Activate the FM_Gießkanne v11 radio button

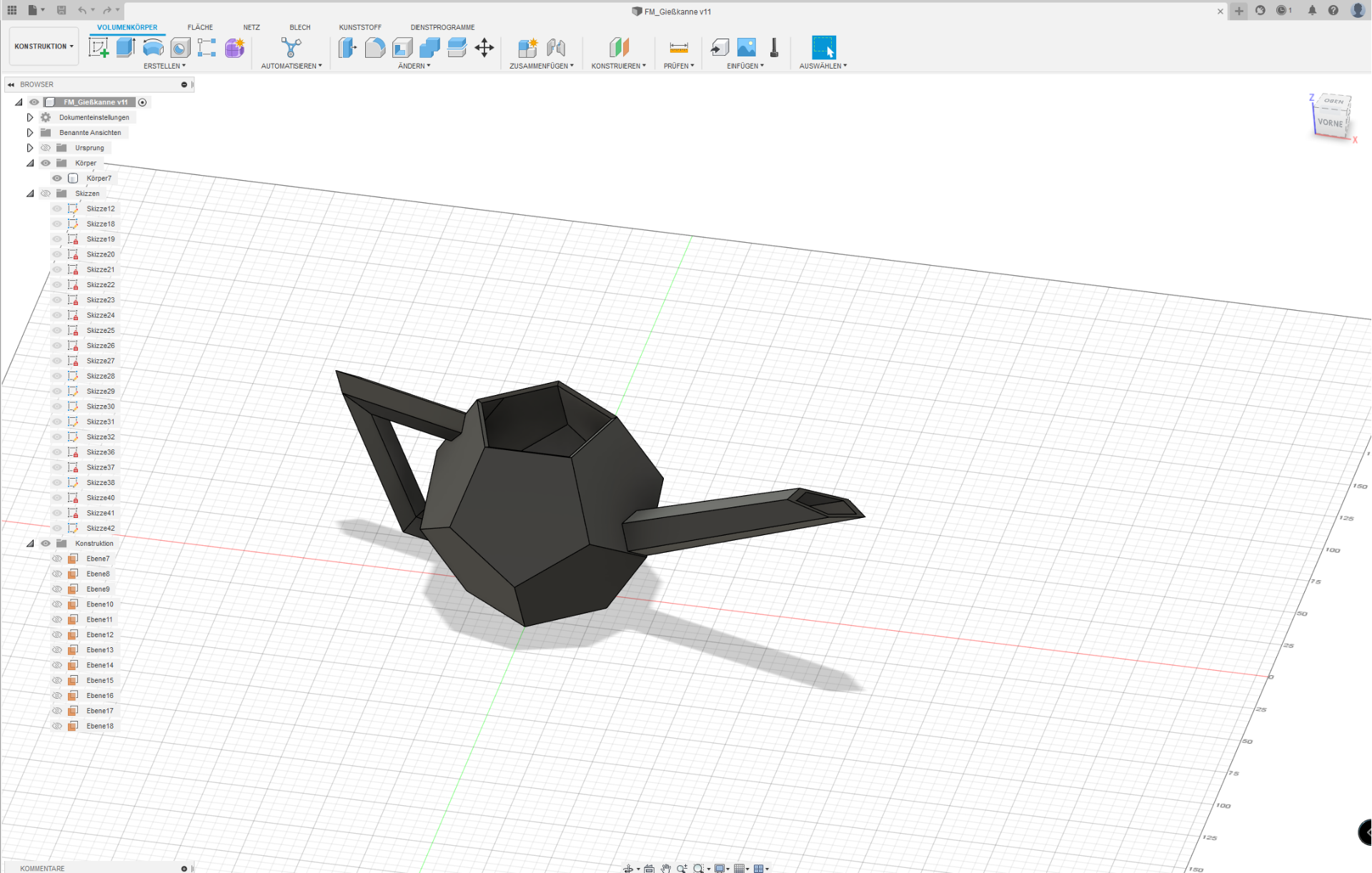click(142, 102)
